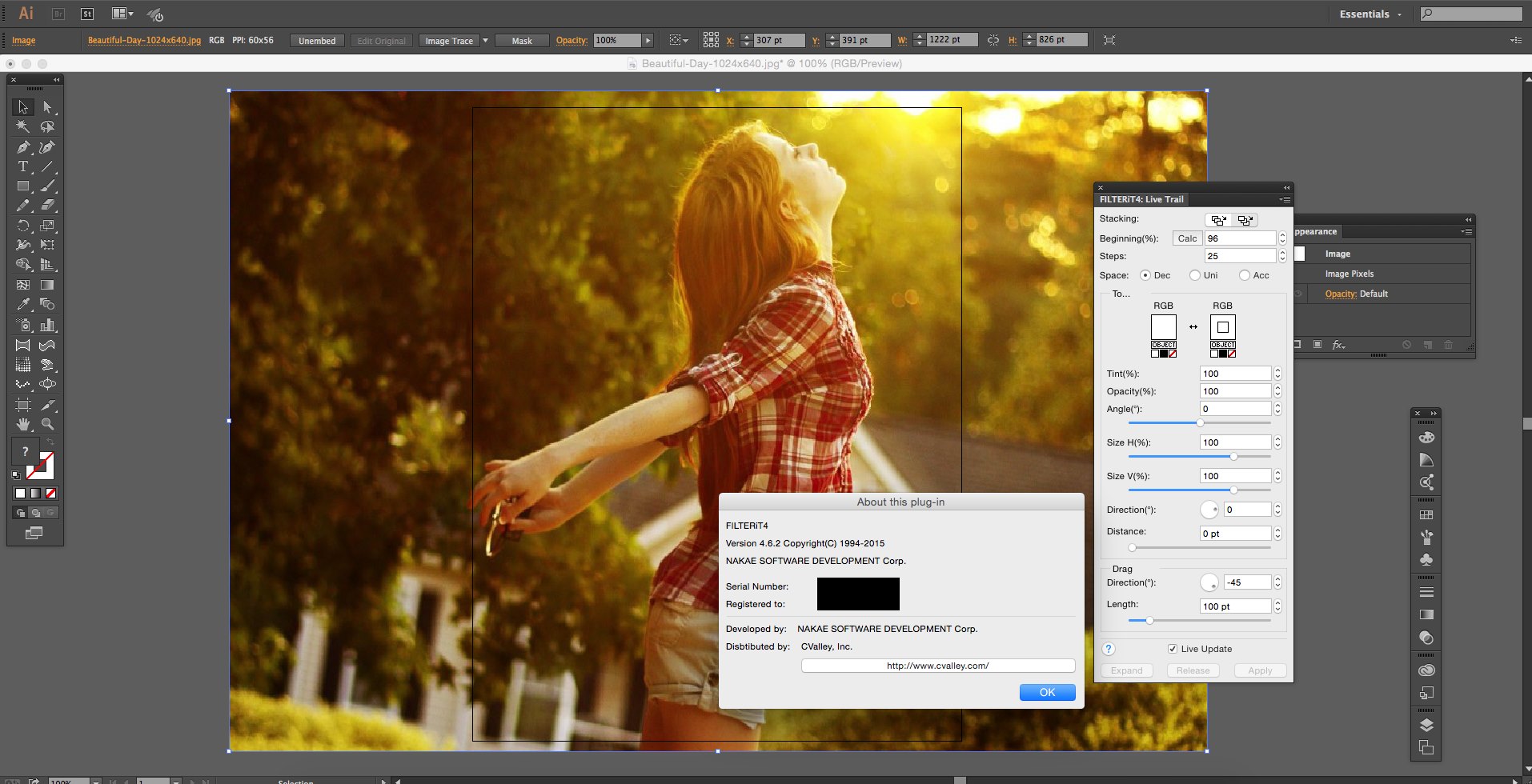Screen dimensions: 1532x784
Task: Expand the Opacity slider arrow in control bar
Action: pos(648,41)
